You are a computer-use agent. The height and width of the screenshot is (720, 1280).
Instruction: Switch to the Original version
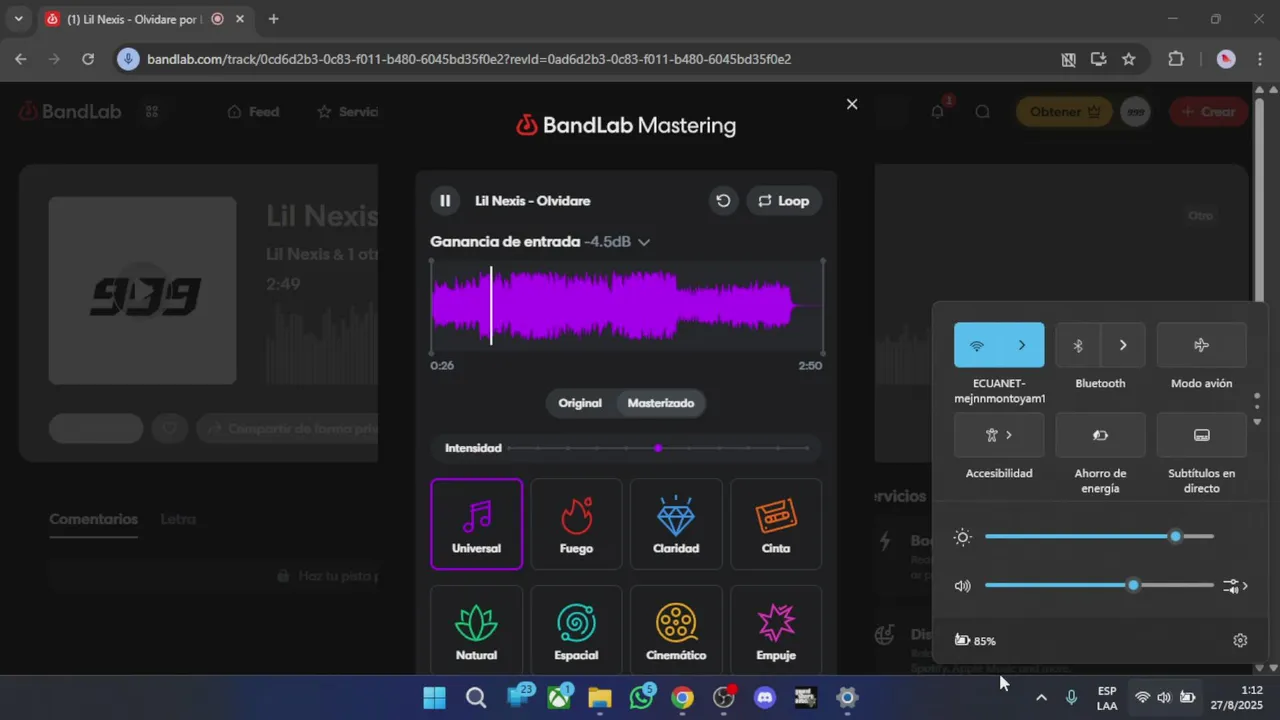click(x=580, y=403)
